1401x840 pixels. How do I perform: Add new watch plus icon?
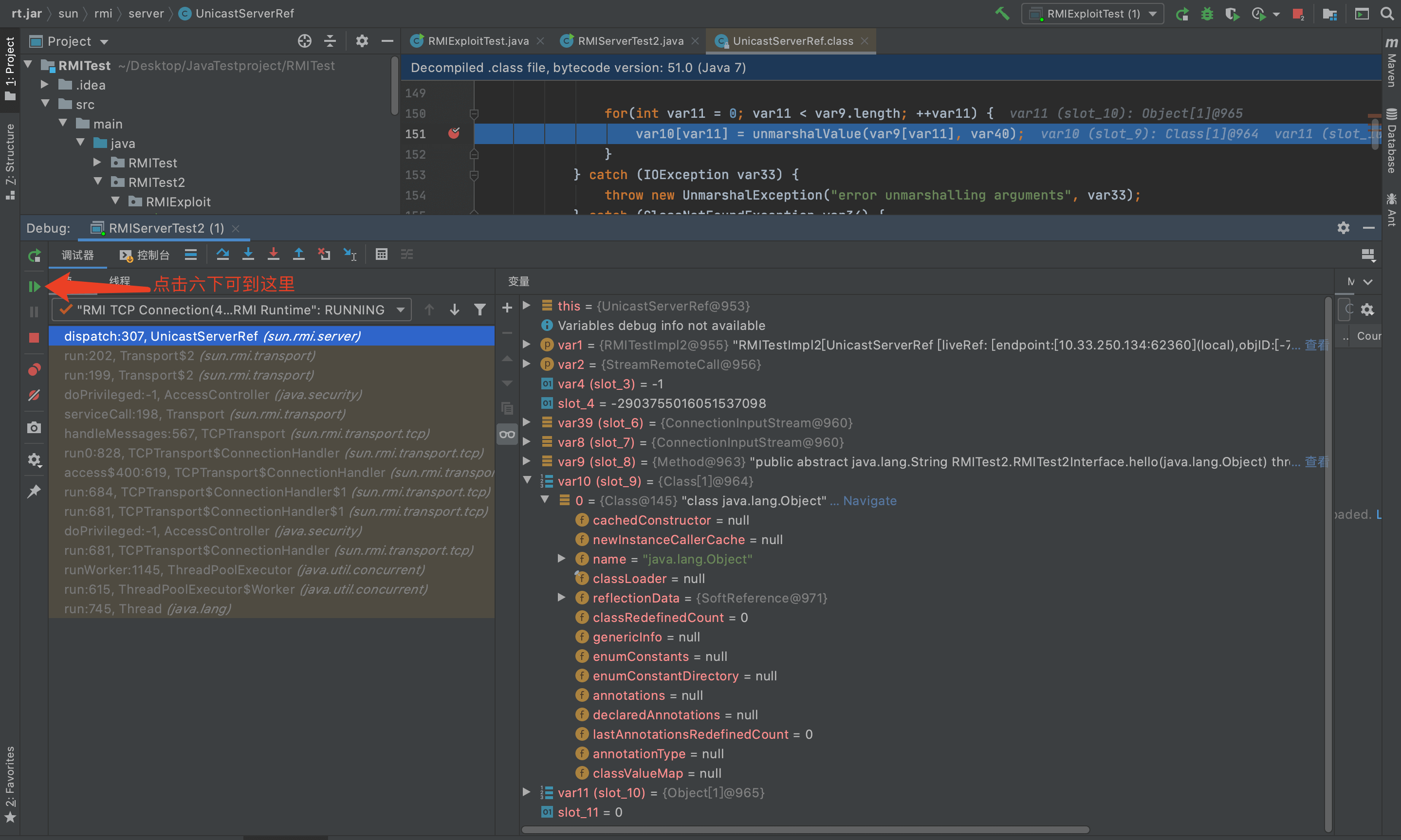[x=507, y=308]
